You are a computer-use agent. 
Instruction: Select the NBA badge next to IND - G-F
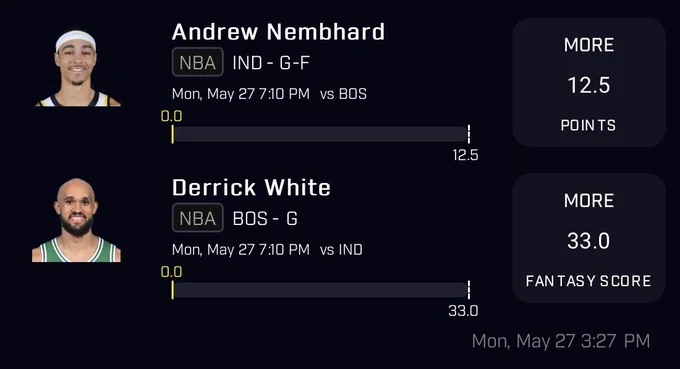click(198, 62)
